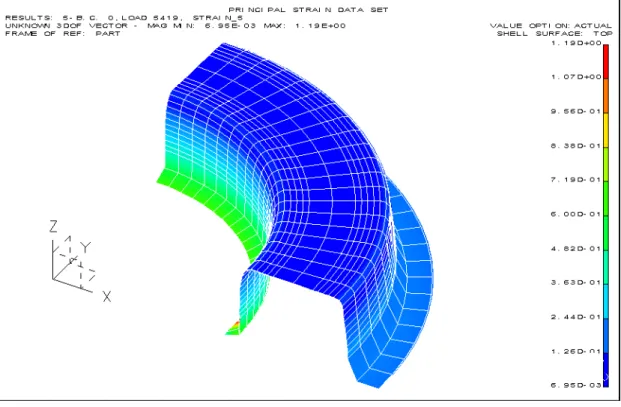The width and height of the screenshot is (621, 407).
Task: Click legend minimum value 6.95D-03
Action: [576, 385]
